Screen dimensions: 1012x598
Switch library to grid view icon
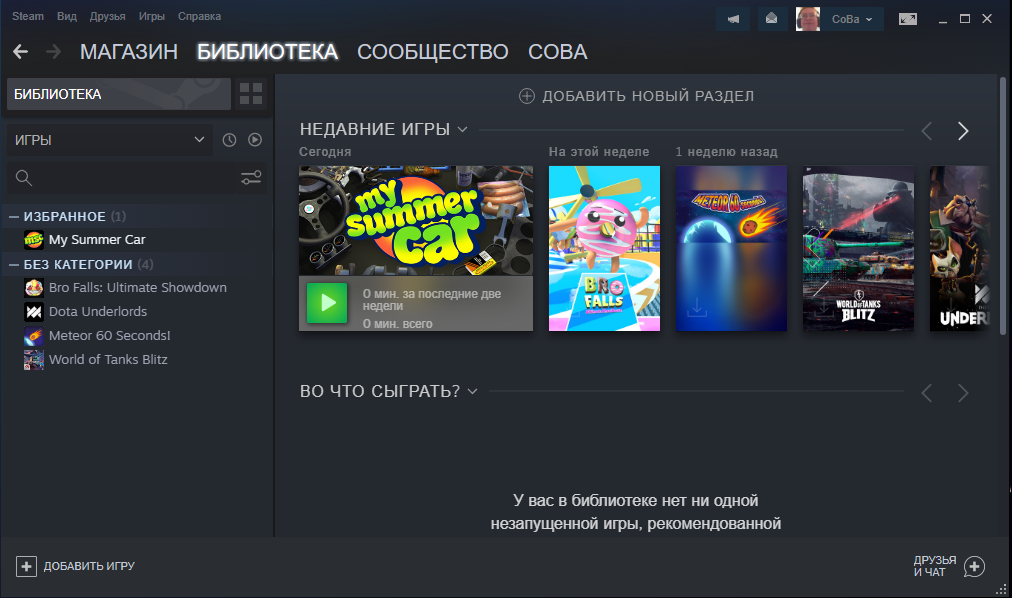250,94
